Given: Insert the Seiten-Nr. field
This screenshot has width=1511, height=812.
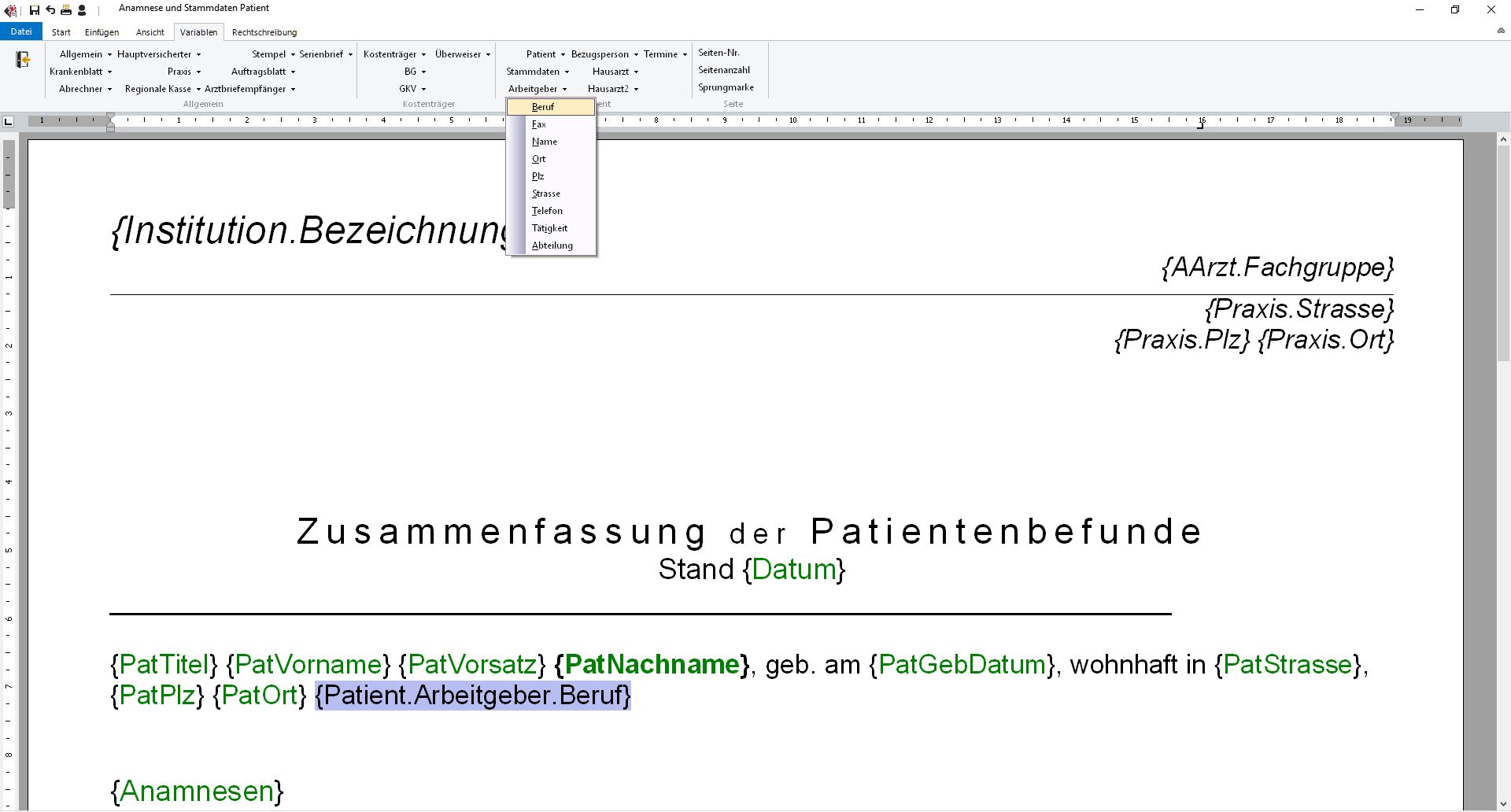Looking at the screenshot, I should click(x=719, y=53).
